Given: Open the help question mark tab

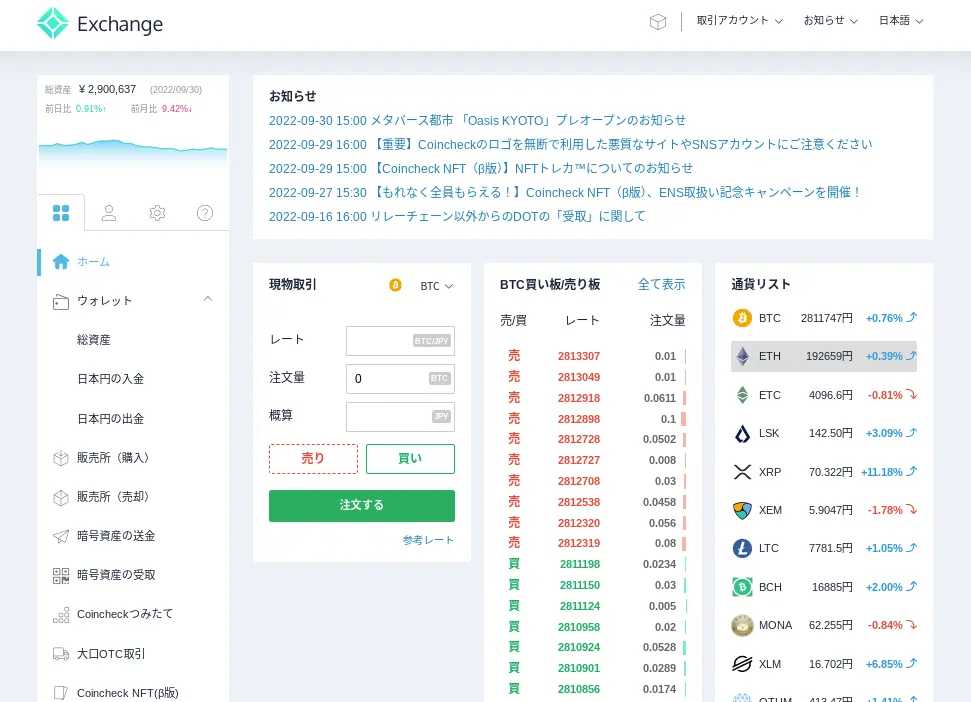Looking at the screenshot, I should [x=205, y=213].
